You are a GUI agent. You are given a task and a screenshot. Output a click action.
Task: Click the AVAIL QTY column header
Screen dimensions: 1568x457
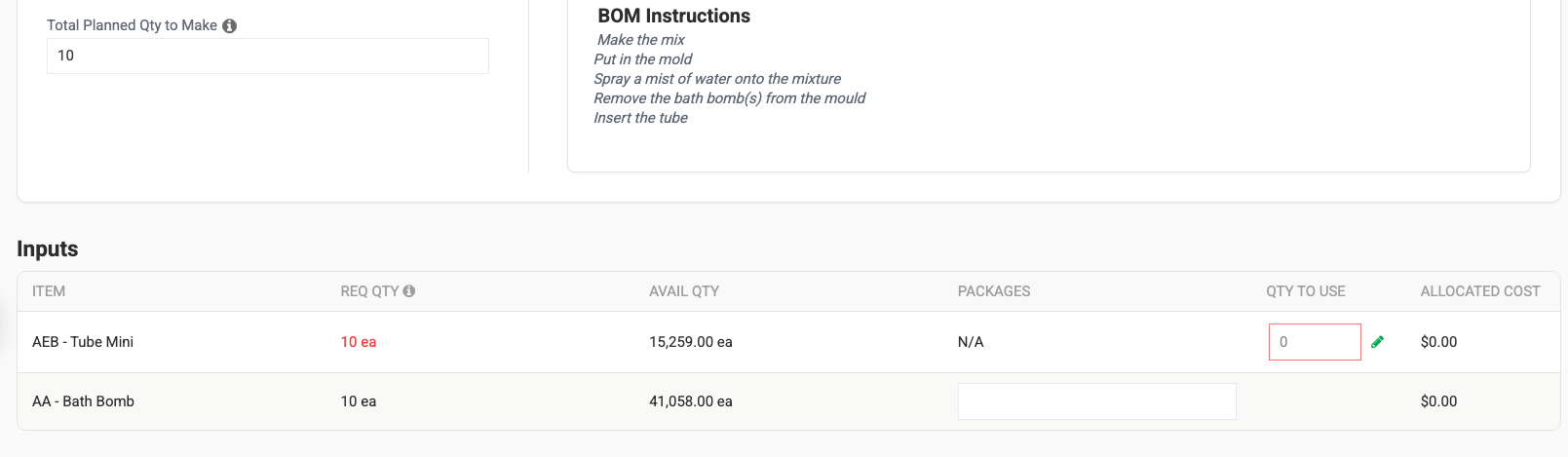[x=684, y=291]
